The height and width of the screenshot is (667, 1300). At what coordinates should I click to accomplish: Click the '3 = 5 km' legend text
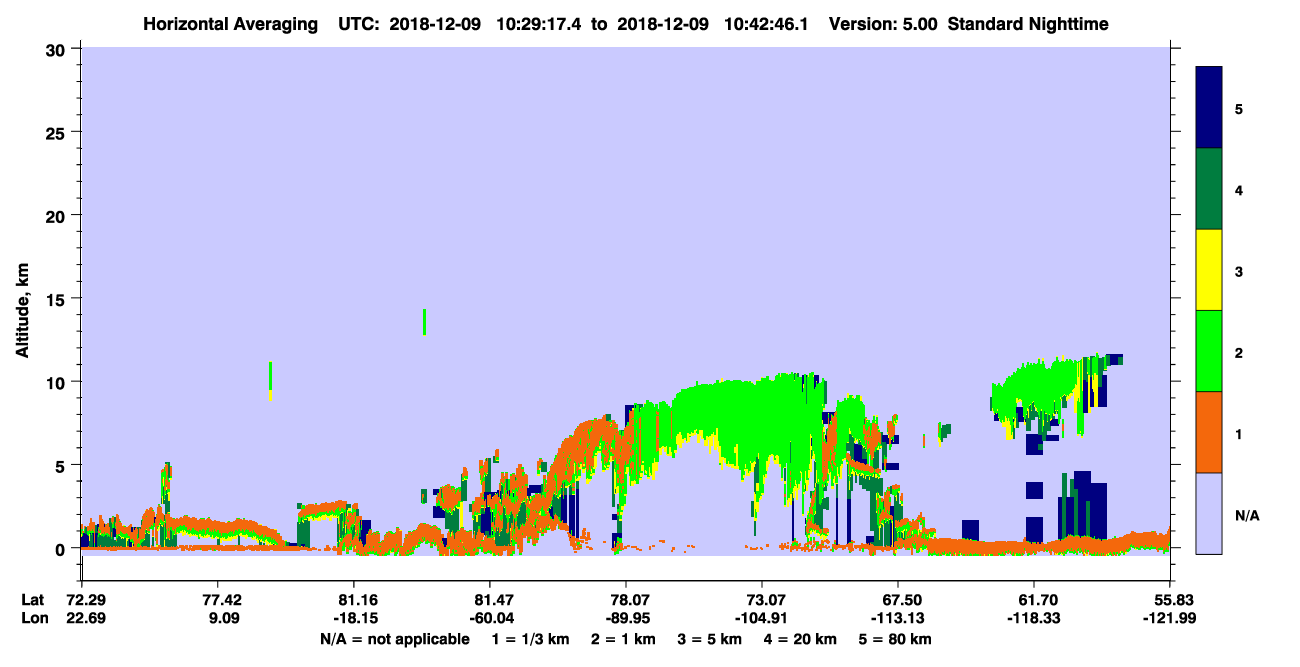click(709, 639)
